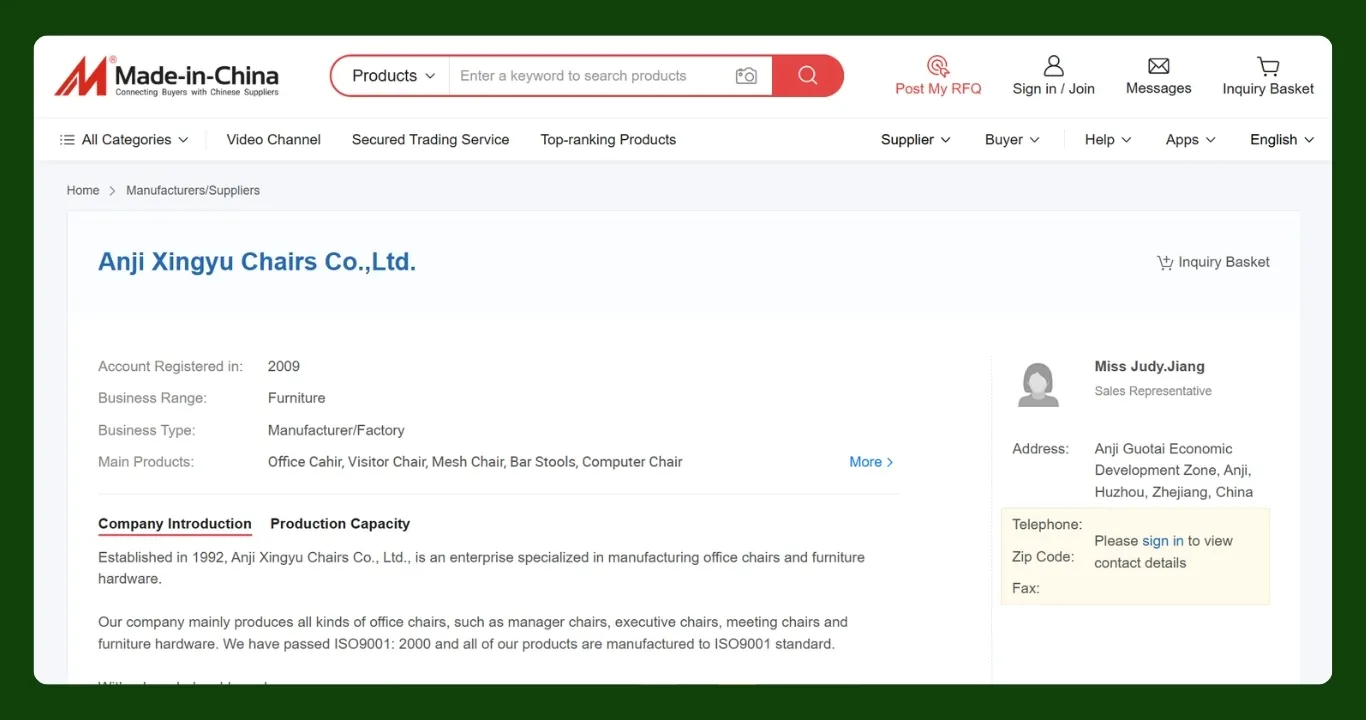
Task: Open the Help dropdown menu
Action: pos(1108,140)
